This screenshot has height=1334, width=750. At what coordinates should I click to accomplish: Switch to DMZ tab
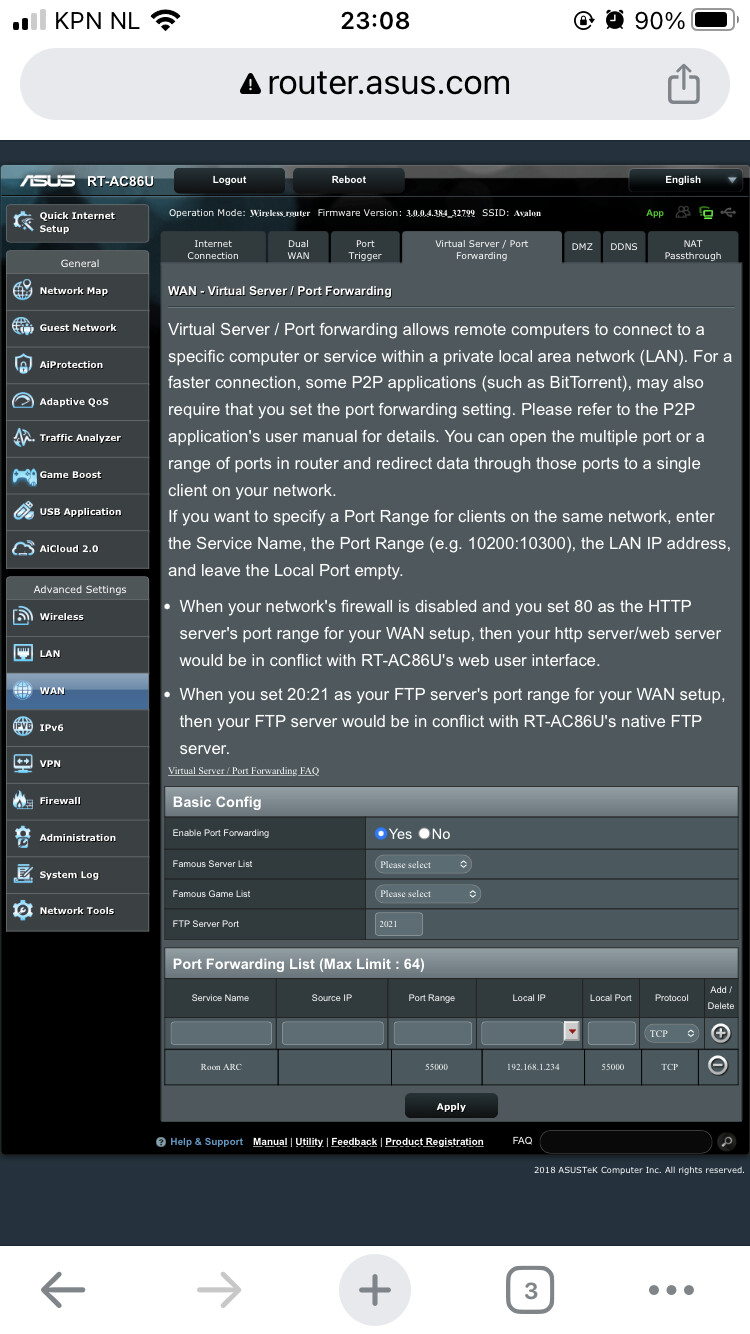click(x=582, y=246)
